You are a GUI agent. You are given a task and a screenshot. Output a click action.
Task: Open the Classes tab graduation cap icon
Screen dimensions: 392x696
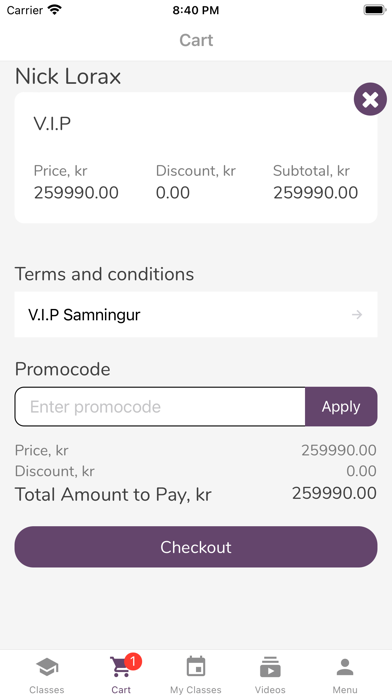click(x=47, y=667)
